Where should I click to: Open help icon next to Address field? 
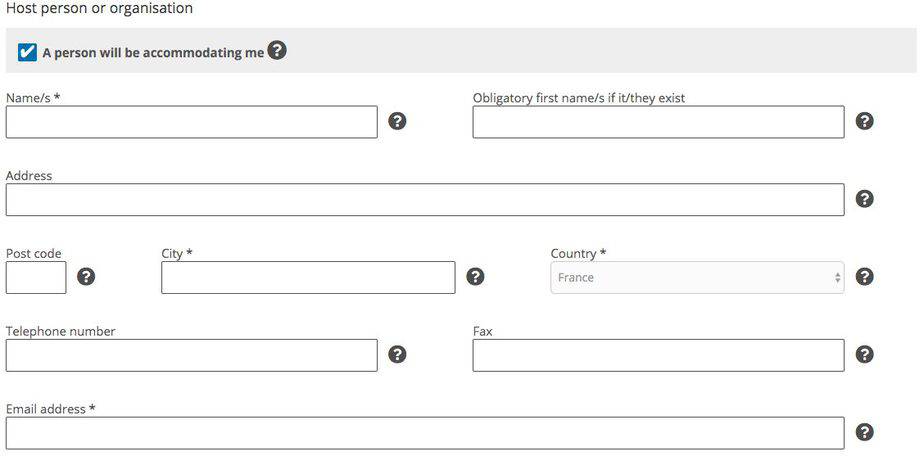[x=864, y=199]
